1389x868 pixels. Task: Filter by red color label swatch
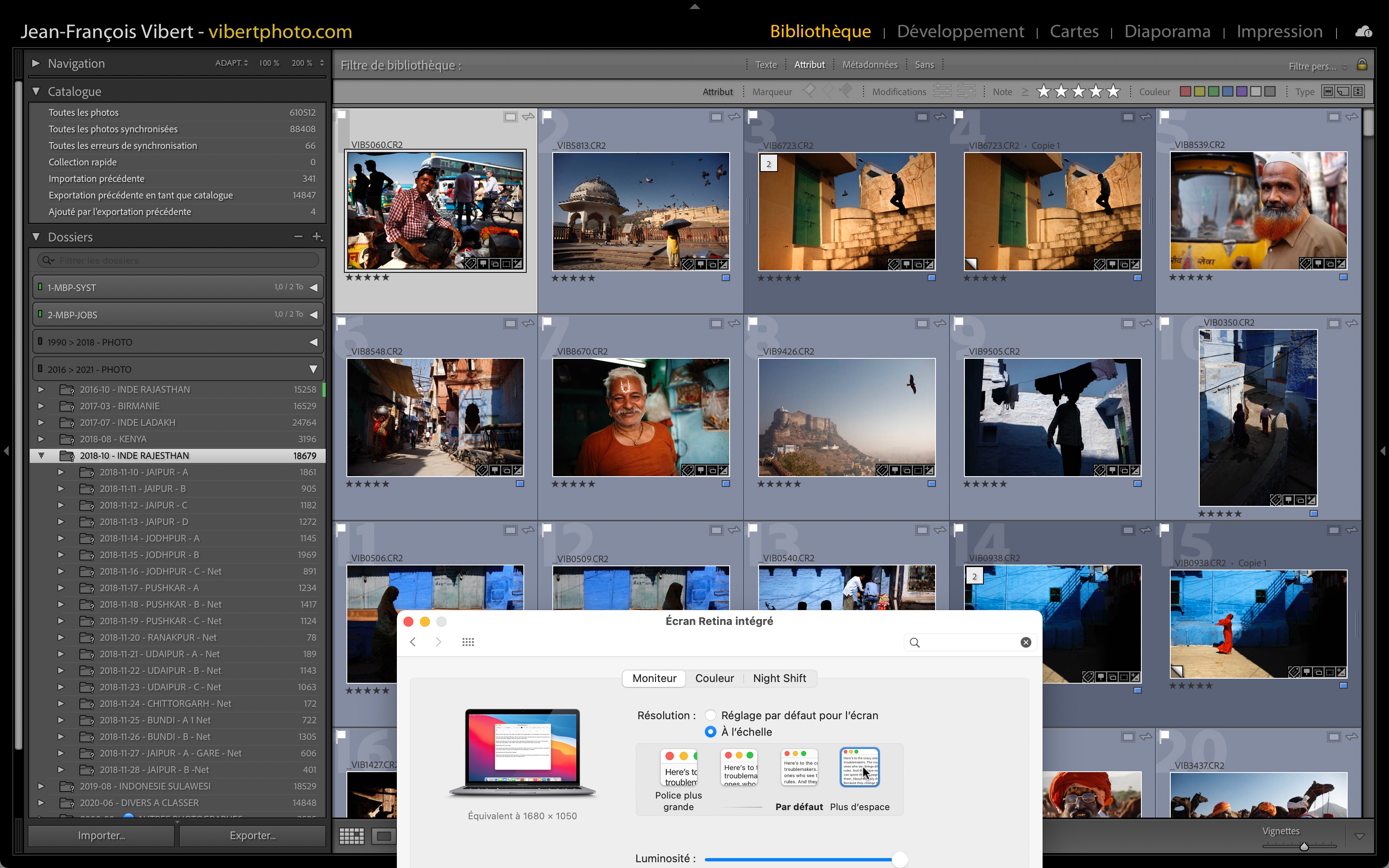click(1185, 91)
